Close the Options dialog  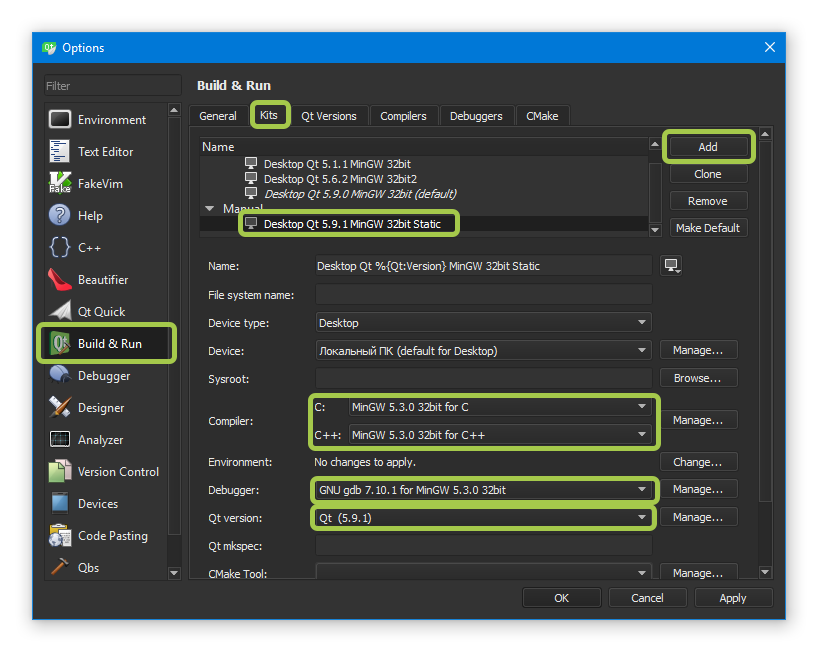pyautogui.click(x=769, y=47)
